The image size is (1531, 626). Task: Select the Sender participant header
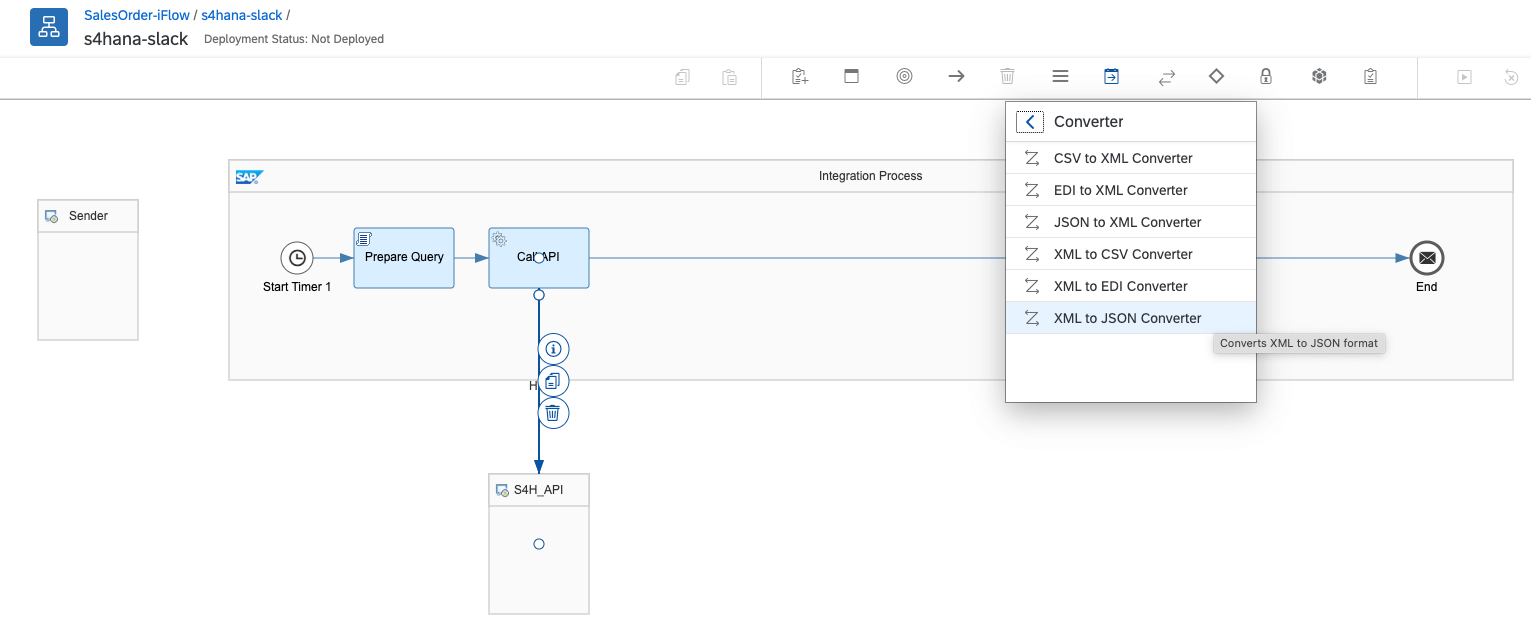tap(88, 216)
